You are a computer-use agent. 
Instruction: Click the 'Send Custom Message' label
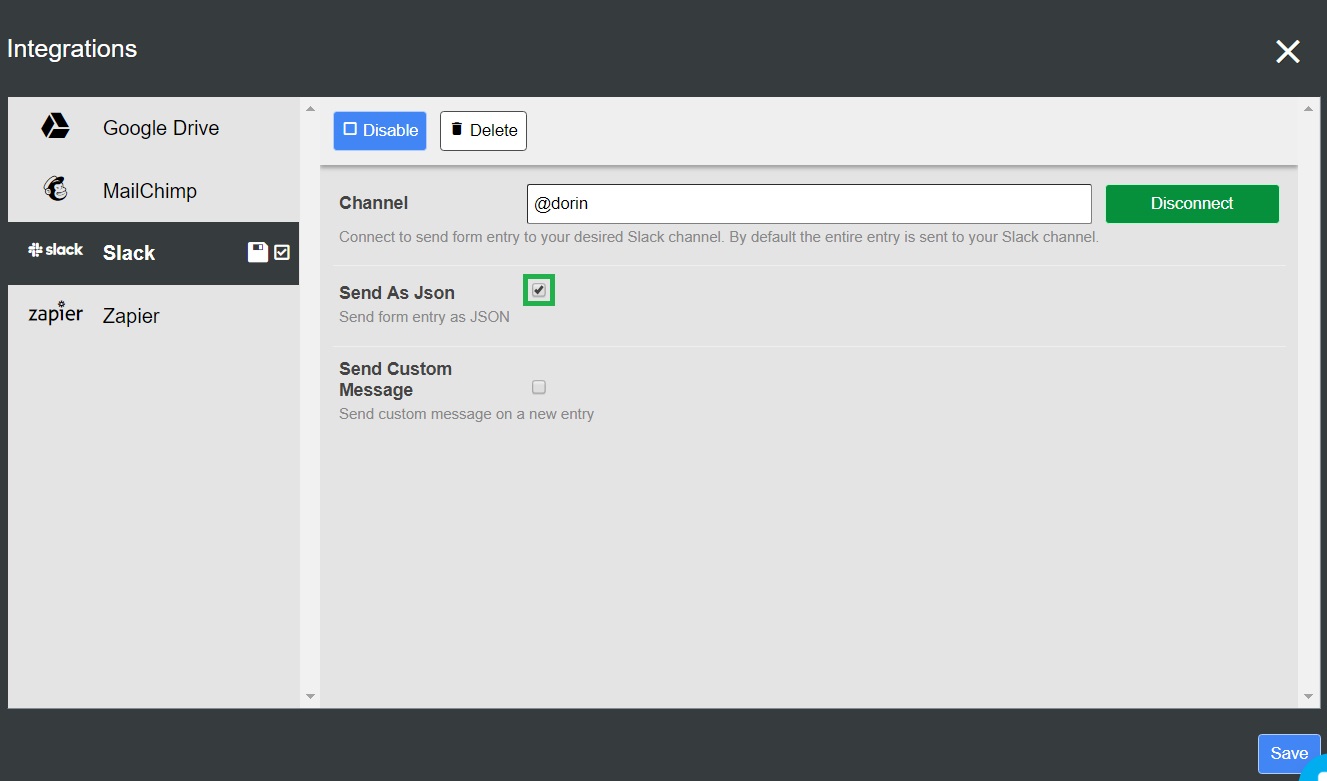click(395, 379)
